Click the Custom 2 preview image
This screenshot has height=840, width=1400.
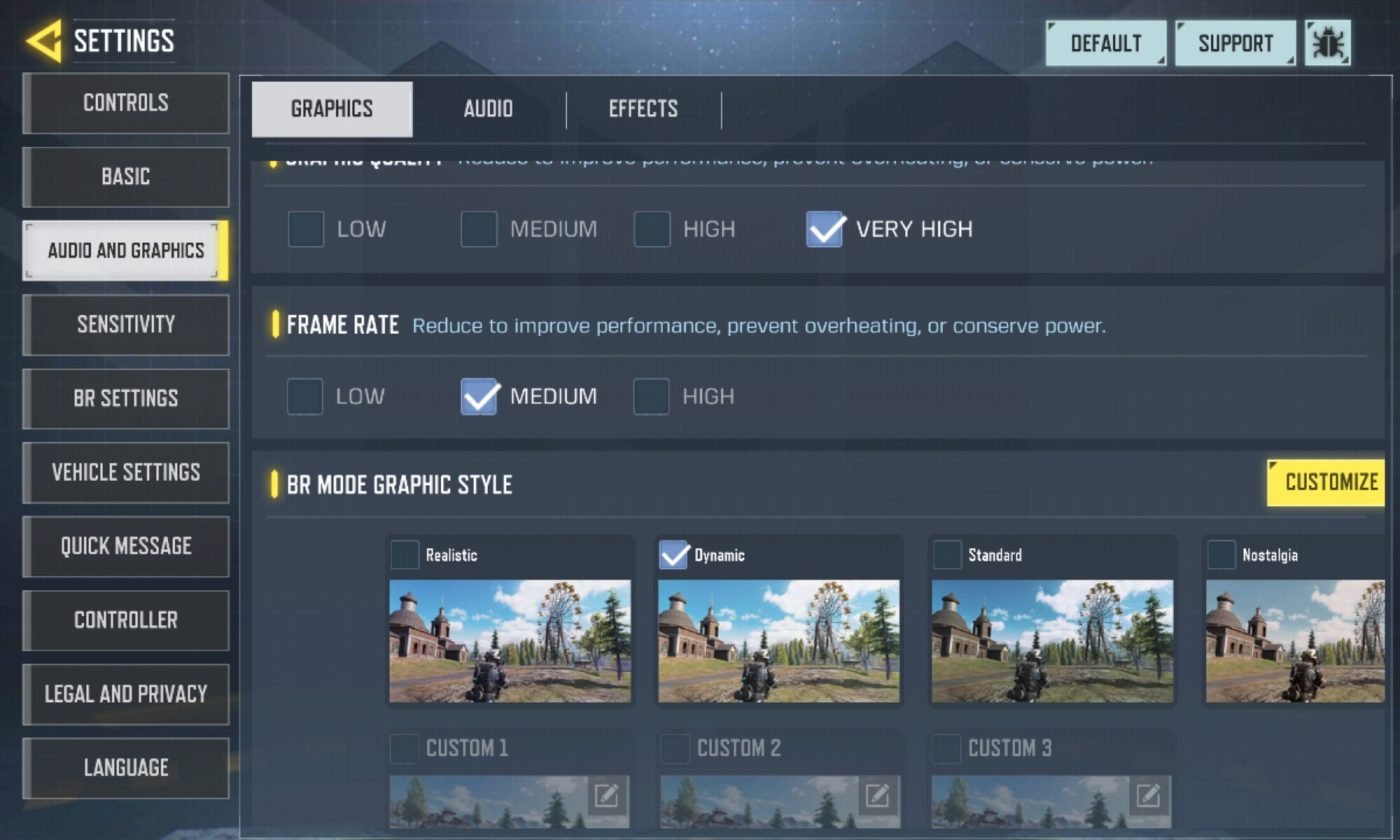780,802
